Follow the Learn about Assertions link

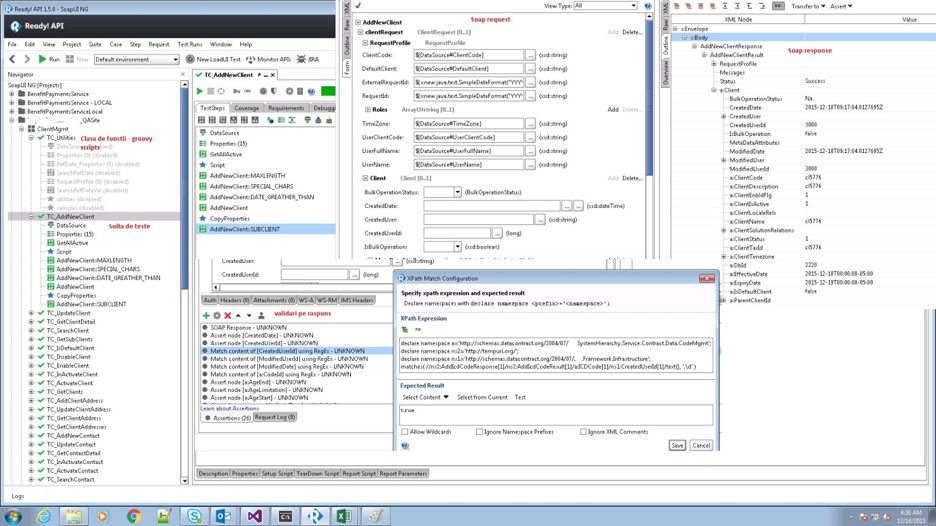(x=229, y=408)
